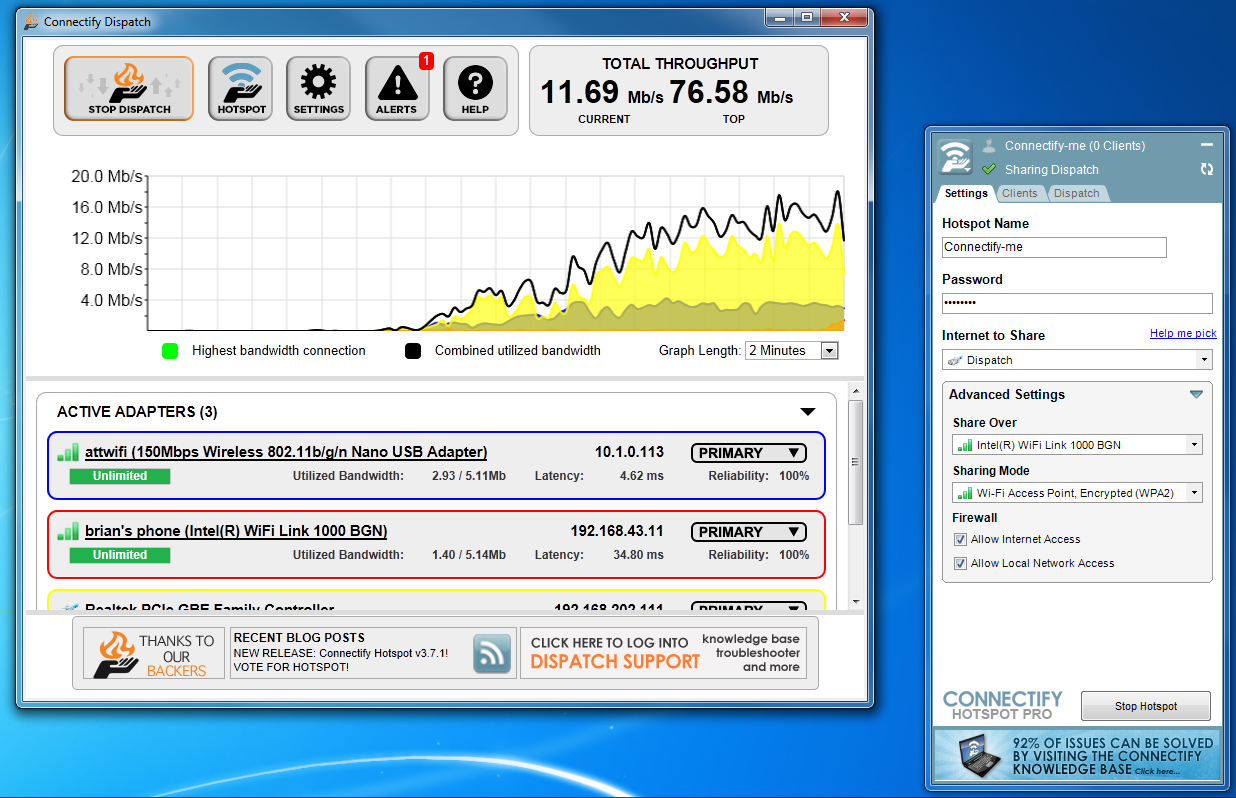Open the Hotspot panel icon
The width and height of the screenshot is (1236, 798).
pos(240,86)
